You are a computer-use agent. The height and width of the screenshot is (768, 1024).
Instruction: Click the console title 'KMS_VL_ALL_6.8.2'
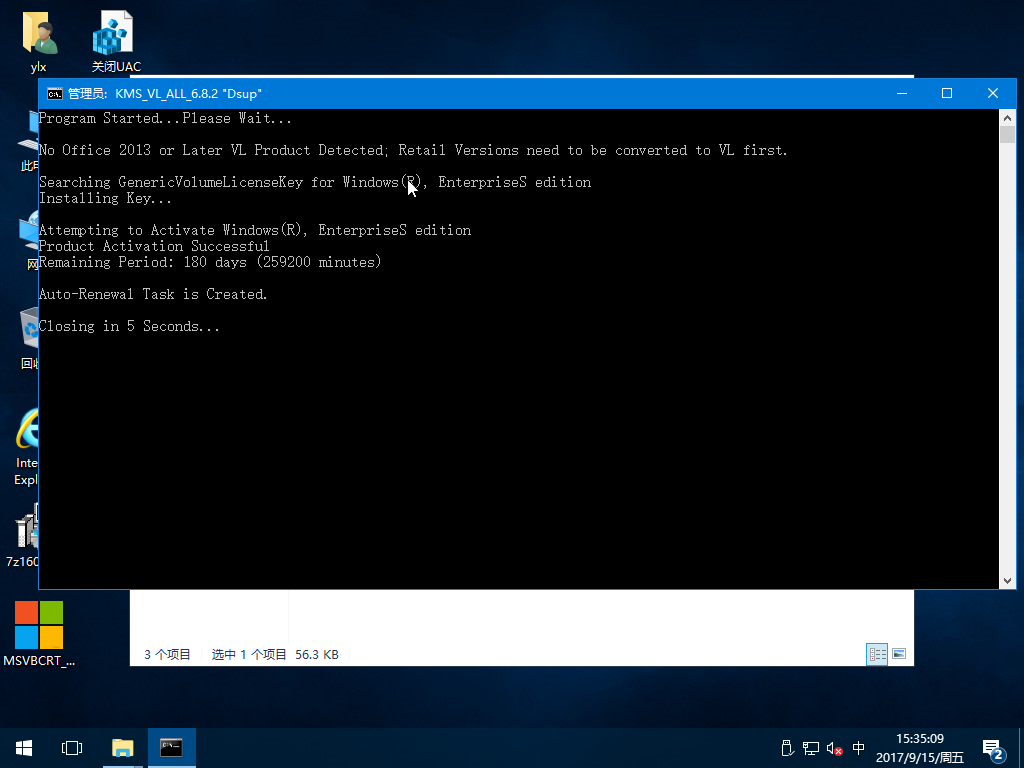pyautogui.click(x=167, y=93)
